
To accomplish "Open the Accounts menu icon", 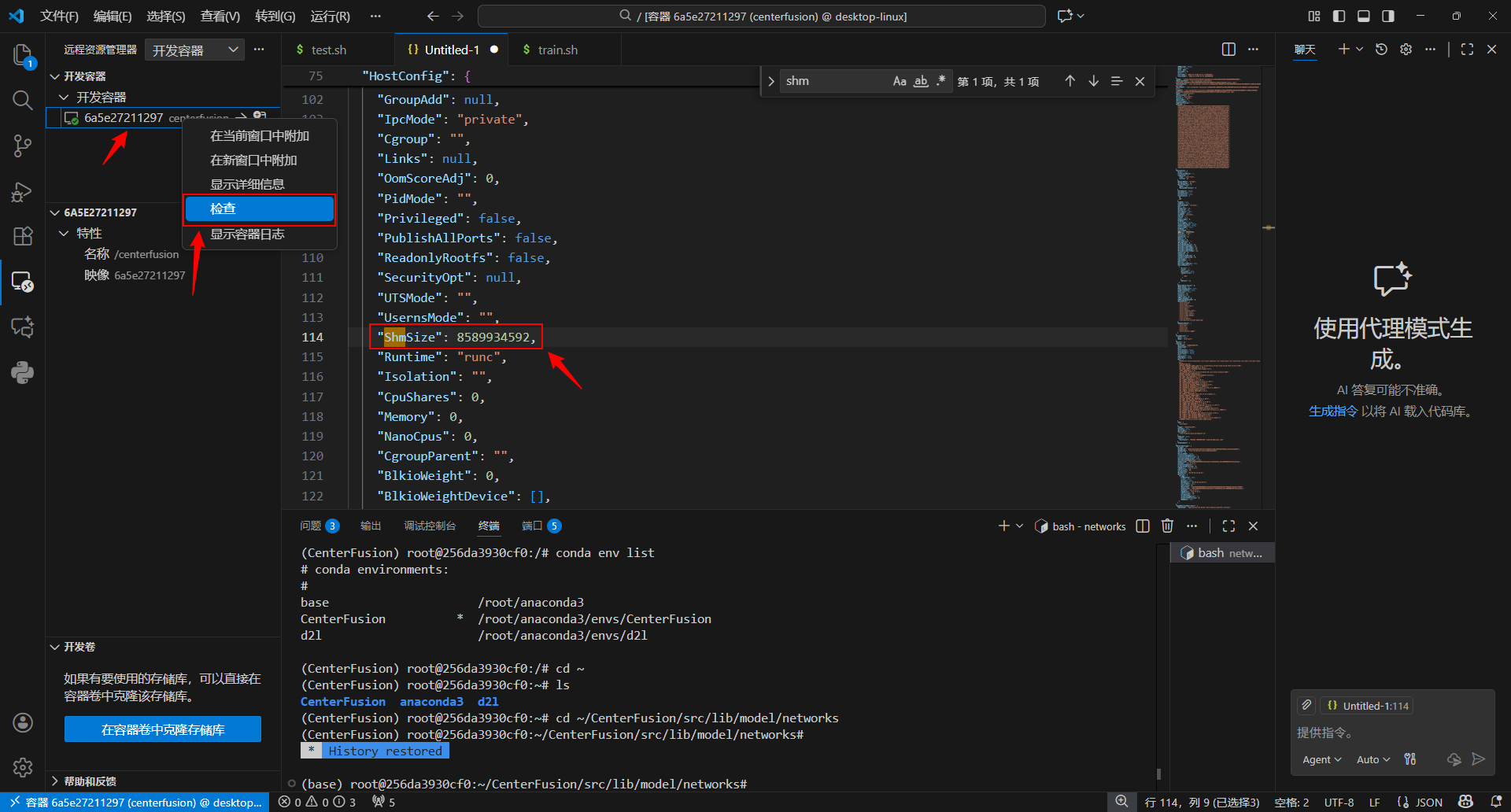I will click(x=23, y=722).
